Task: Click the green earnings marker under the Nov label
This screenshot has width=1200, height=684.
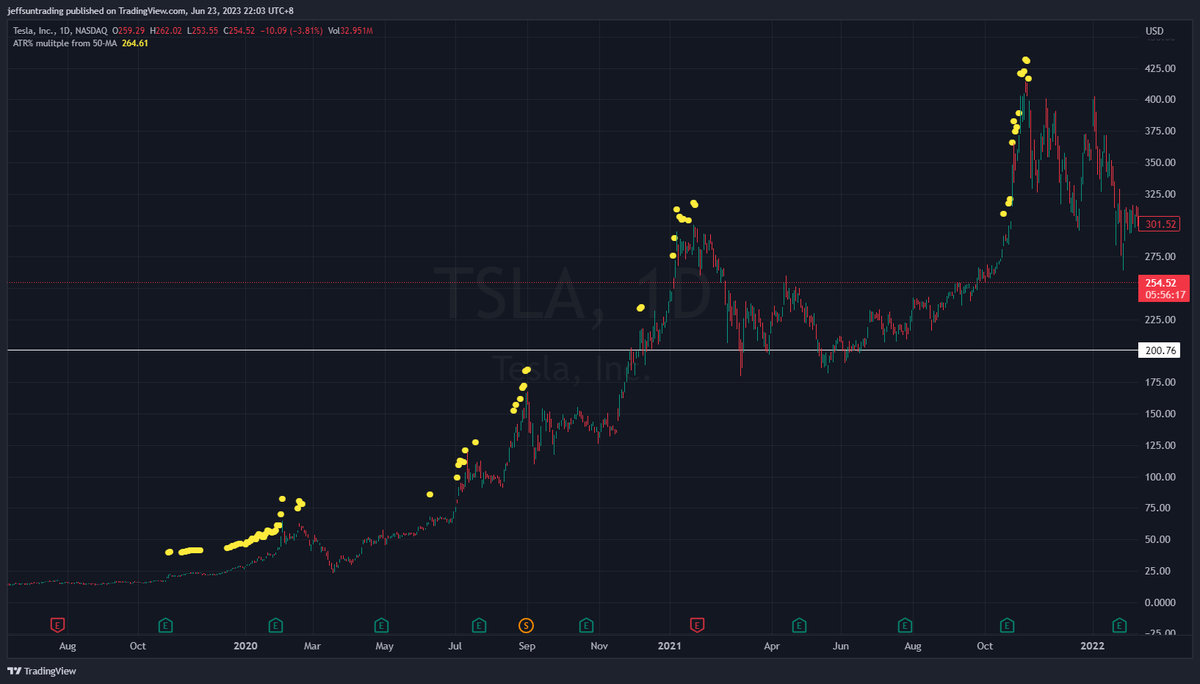Action: 586,625
